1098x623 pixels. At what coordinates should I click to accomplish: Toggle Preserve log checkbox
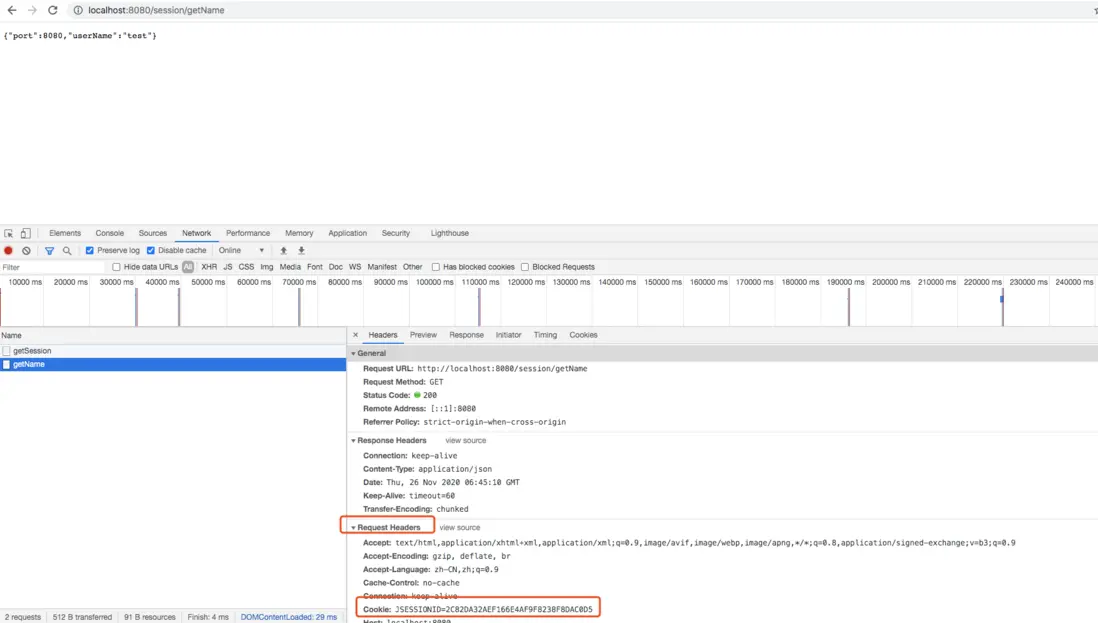coord(90,251)
